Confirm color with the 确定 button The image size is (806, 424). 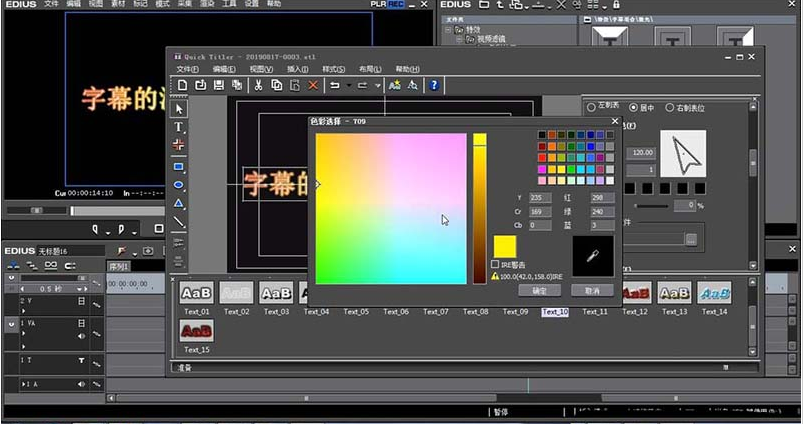[539, 290]
